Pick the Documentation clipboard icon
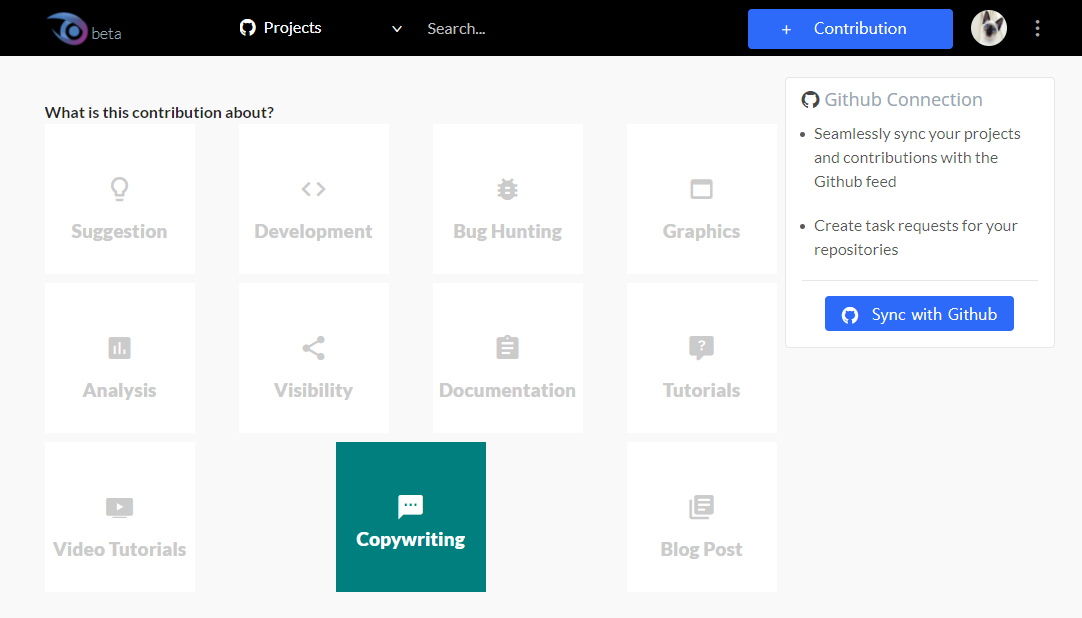The image size is (1082, 618). [x=507, y=348]
